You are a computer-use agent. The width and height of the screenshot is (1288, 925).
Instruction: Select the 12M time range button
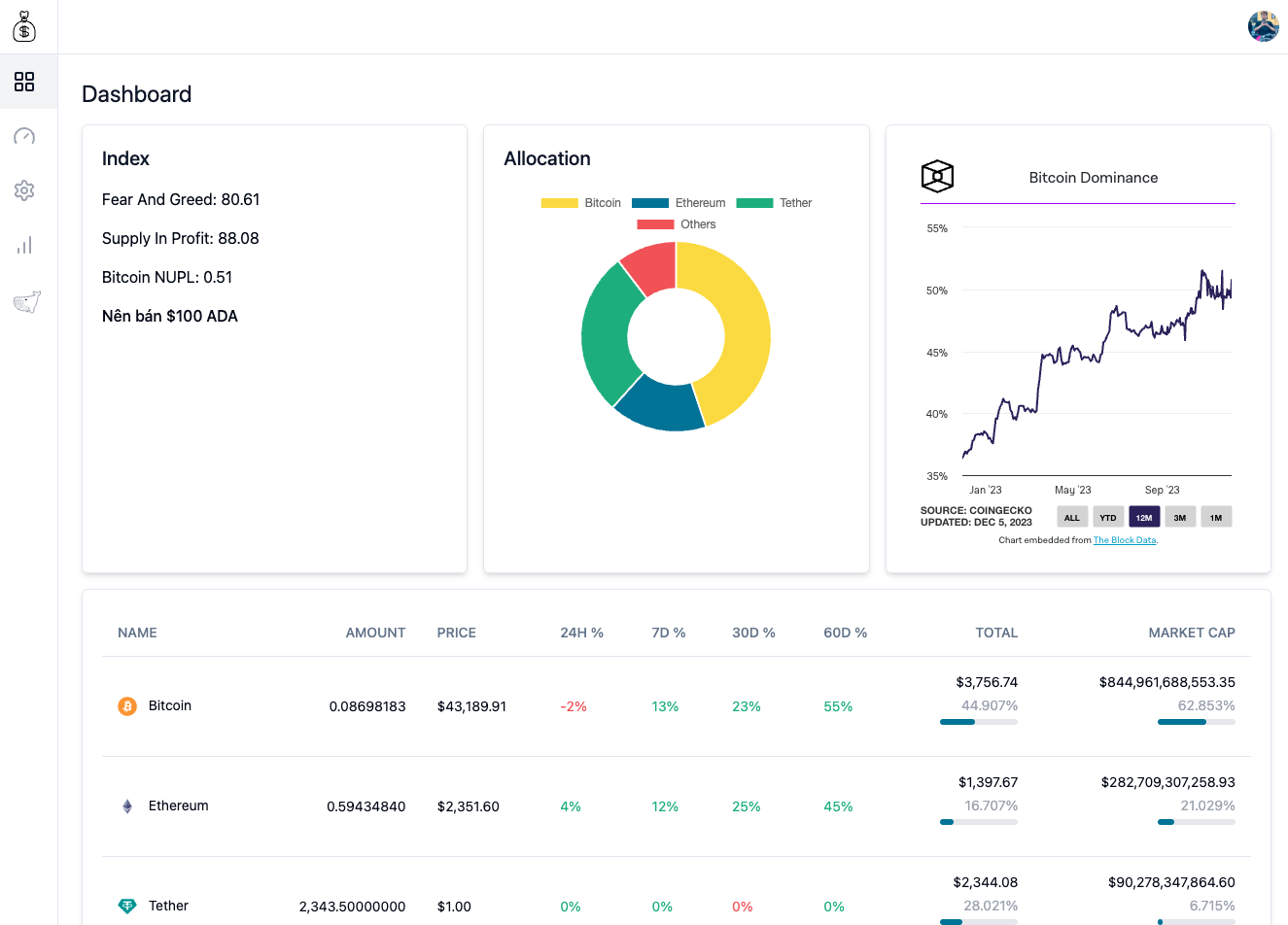tap(1144, 518)
